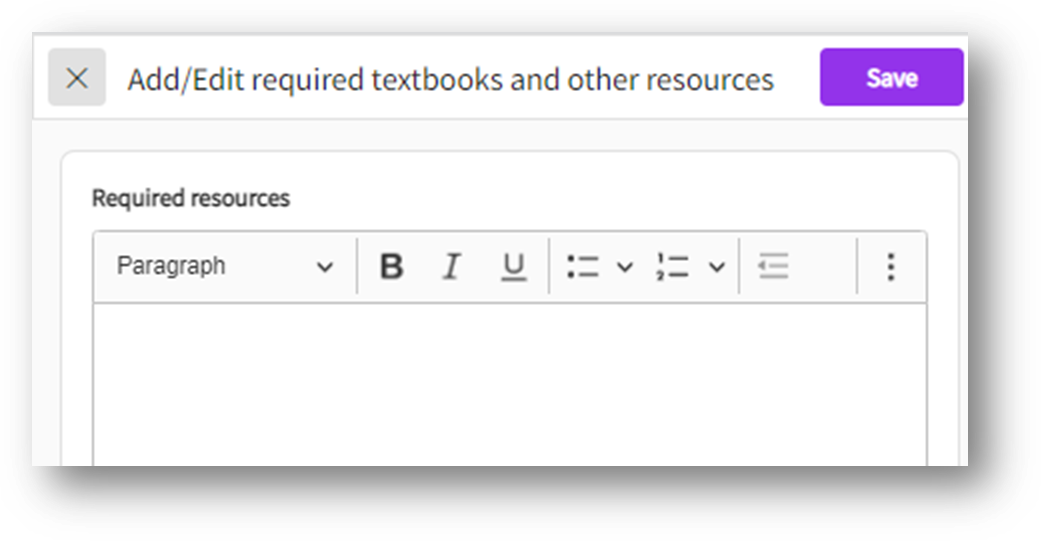Screen dimensions: 1041x541
Task: Apply italic formatting
Action: pyautogui.click(x=451, y=267)
